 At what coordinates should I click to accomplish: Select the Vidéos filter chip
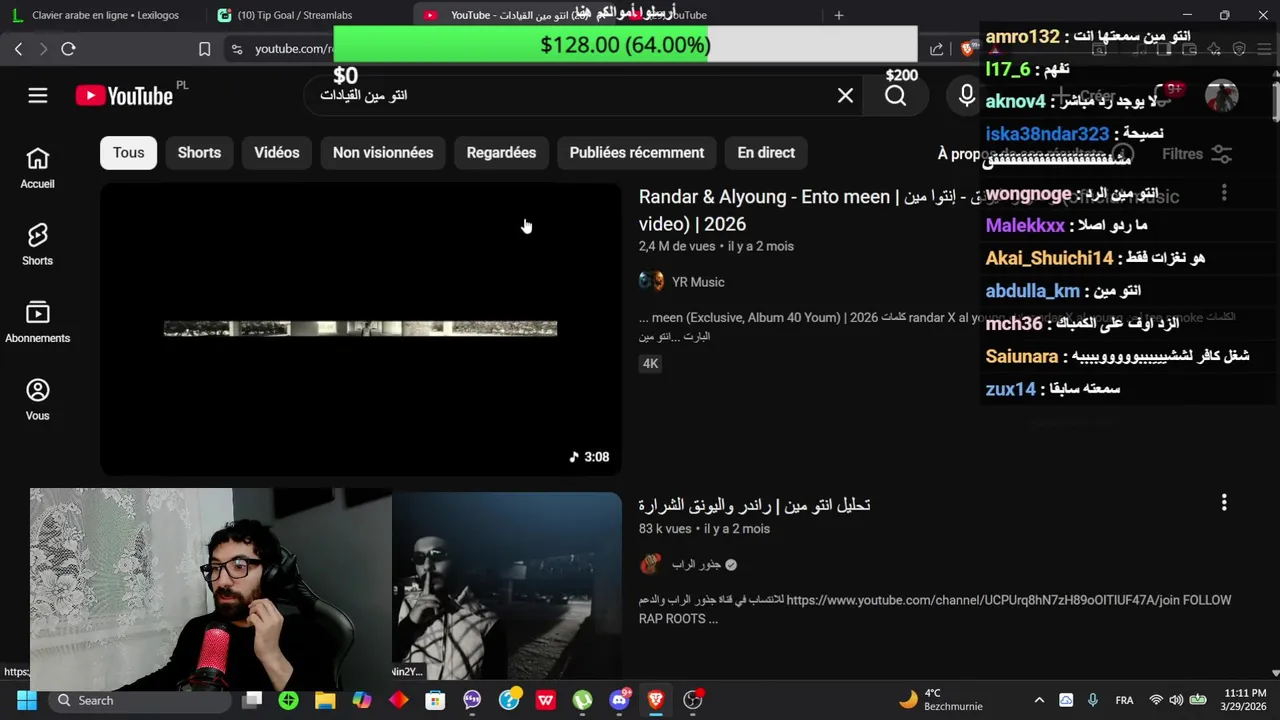pos(277,152)
